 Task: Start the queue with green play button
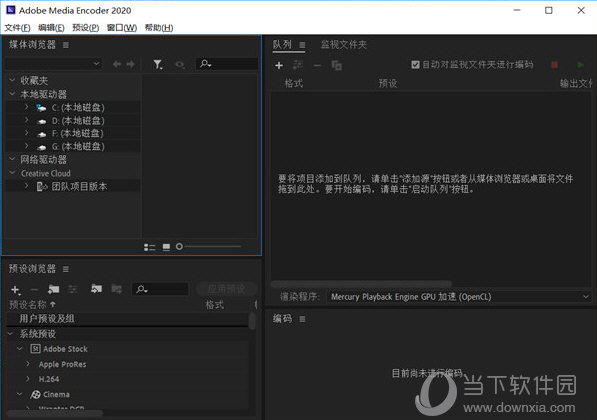tap(581, 65)
